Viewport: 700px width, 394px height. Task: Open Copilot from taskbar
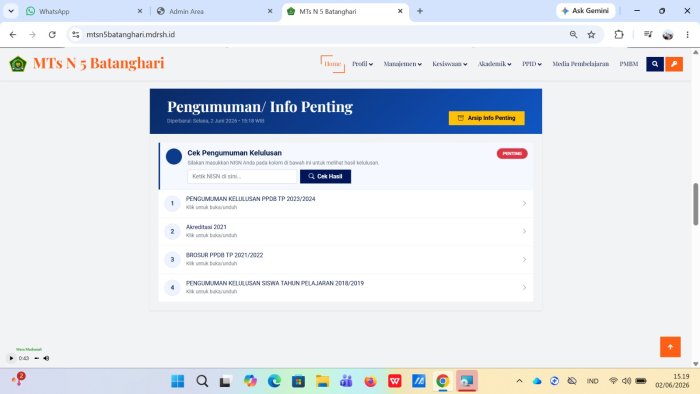point(250,381)
